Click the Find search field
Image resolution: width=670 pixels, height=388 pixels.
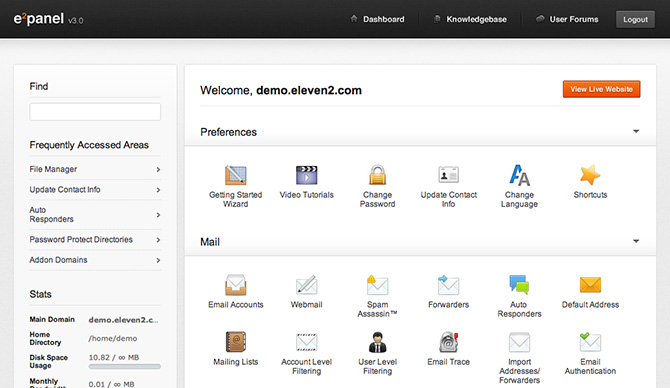pyautogui.click(x=95, y=112)
